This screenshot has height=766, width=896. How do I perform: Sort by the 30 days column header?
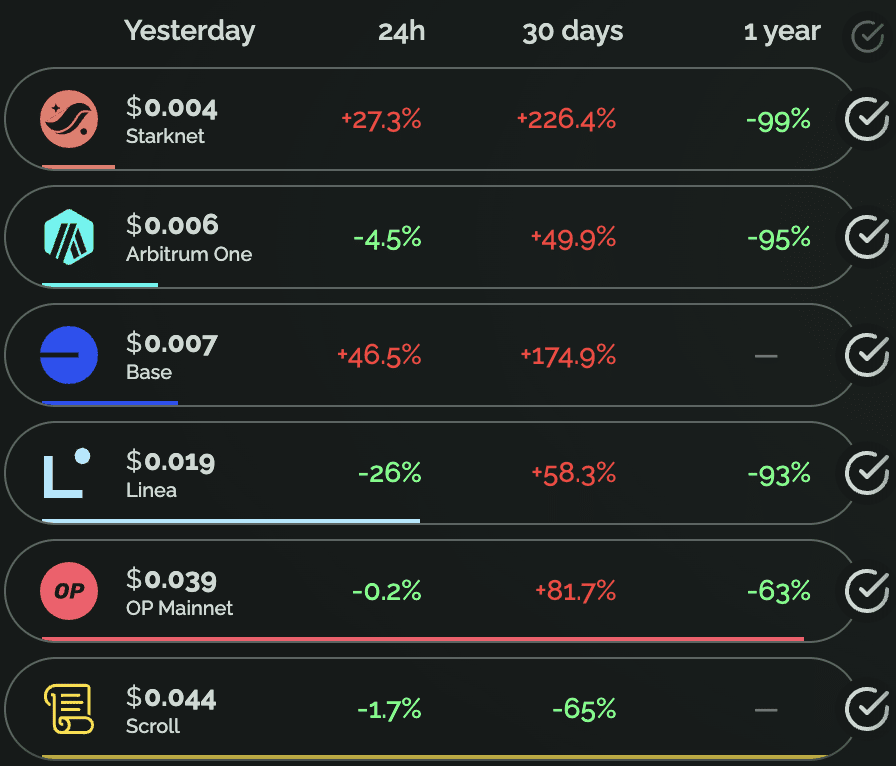tap(572, 31)
